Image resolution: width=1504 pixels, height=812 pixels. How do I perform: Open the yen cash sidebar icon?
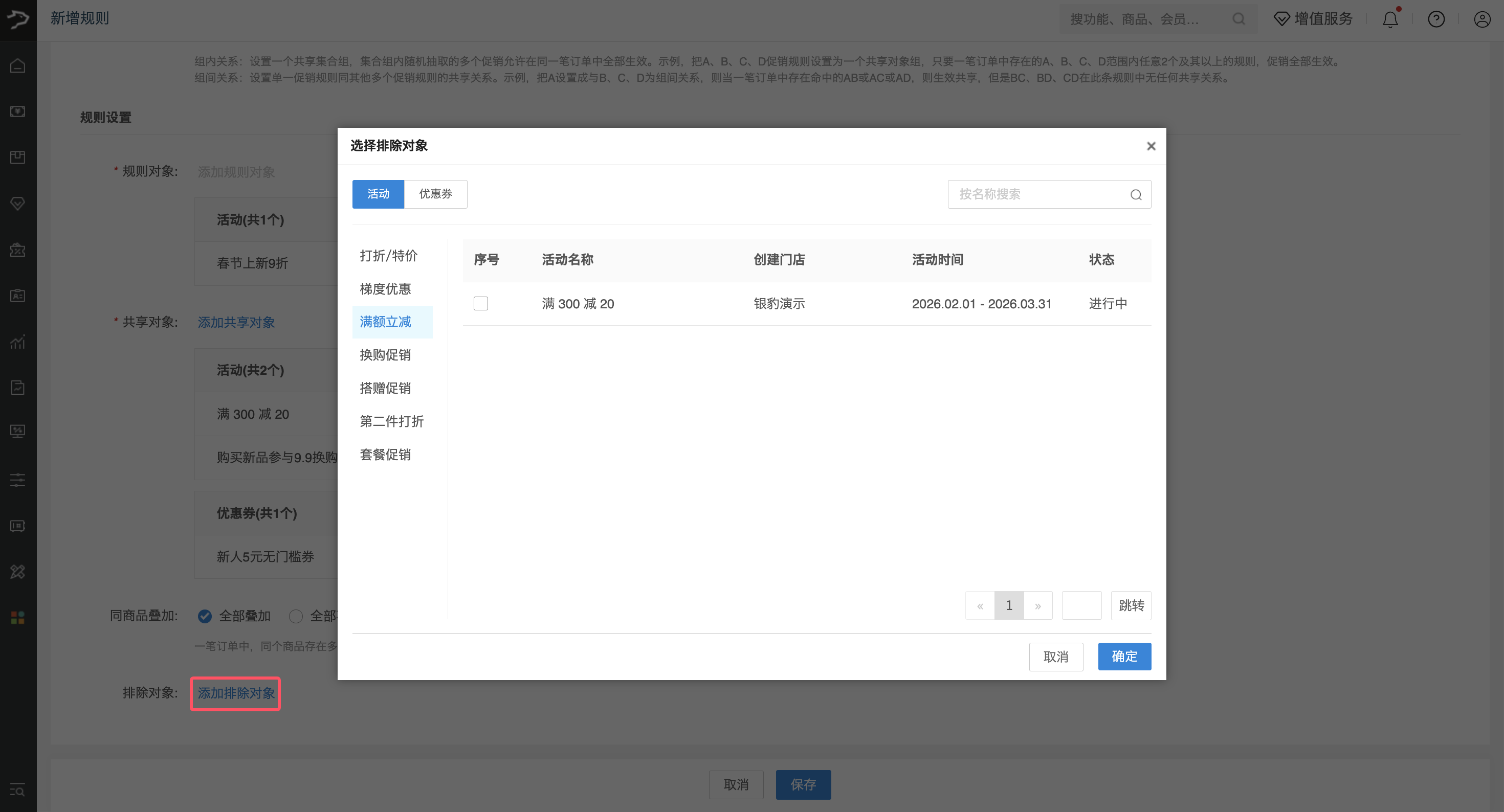pyautogui.click(x=18, y=111)
